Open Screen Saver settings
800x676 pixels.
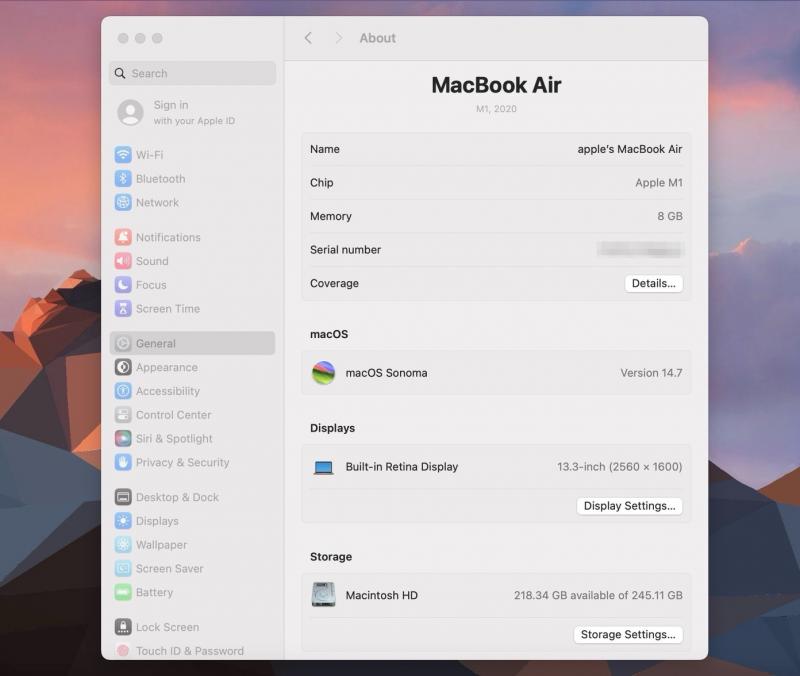coord(193,568)
